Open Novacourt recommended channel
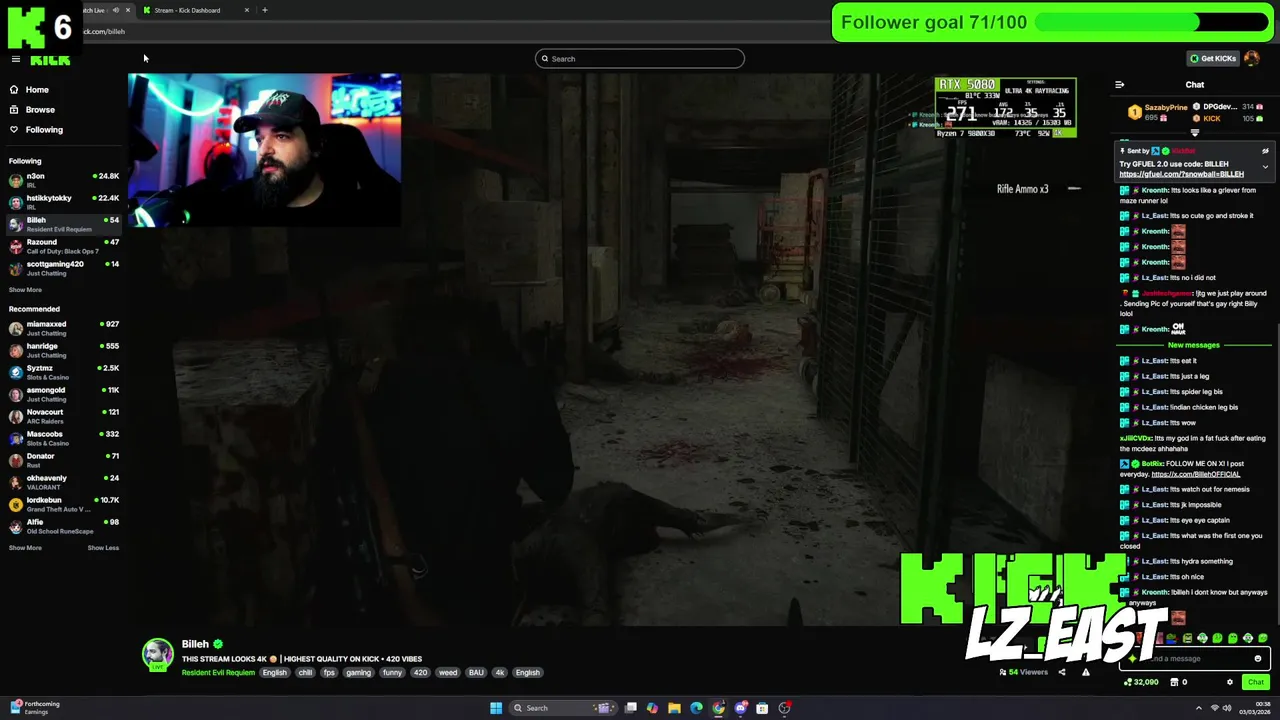The height and width of the screenshot is (720, 1280). pyautogui.click(x=64, y=417)
